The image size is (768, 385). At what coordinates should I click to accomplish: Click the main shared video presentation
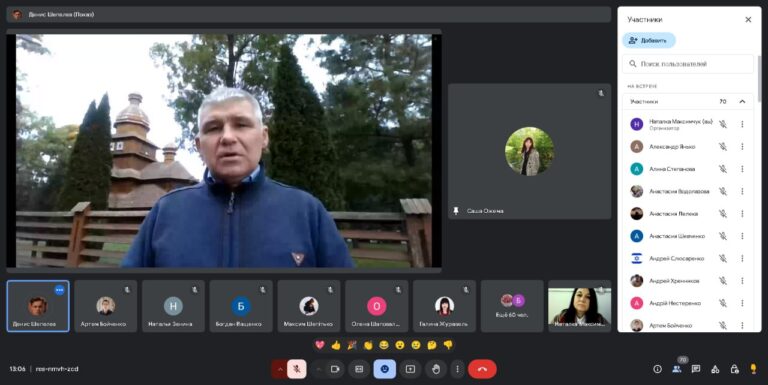click(x=224, y=150)
